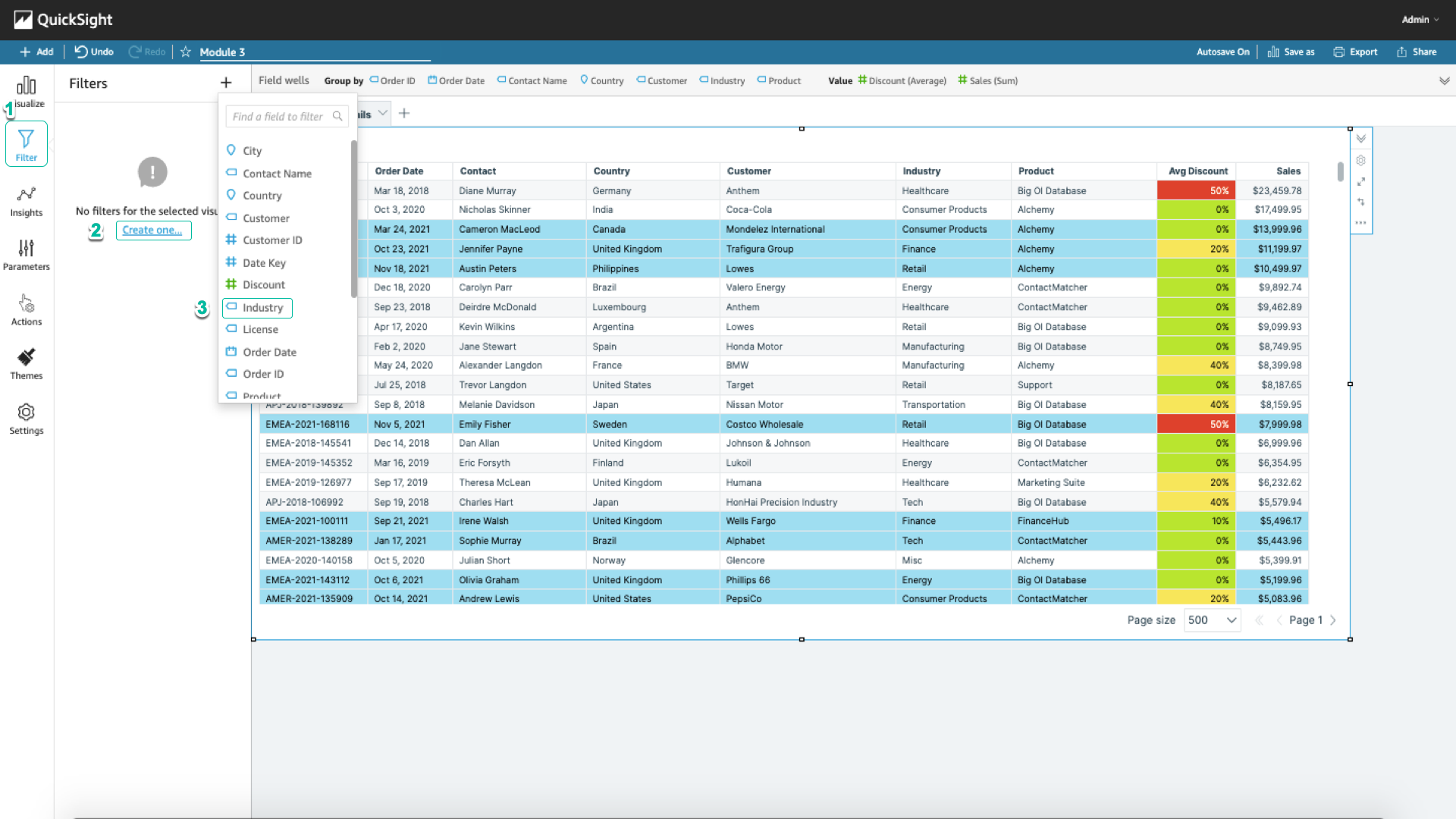This screenshot has height=819, width=1456.
Task: Maximize the visual with expand icon
Action: [x=1361, y=182]
